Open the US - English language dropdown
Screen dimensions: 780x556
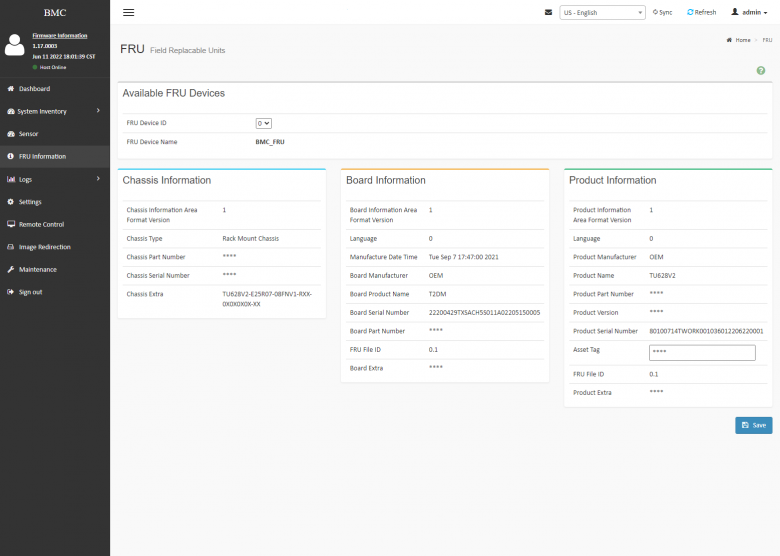(x=602, y=13)
